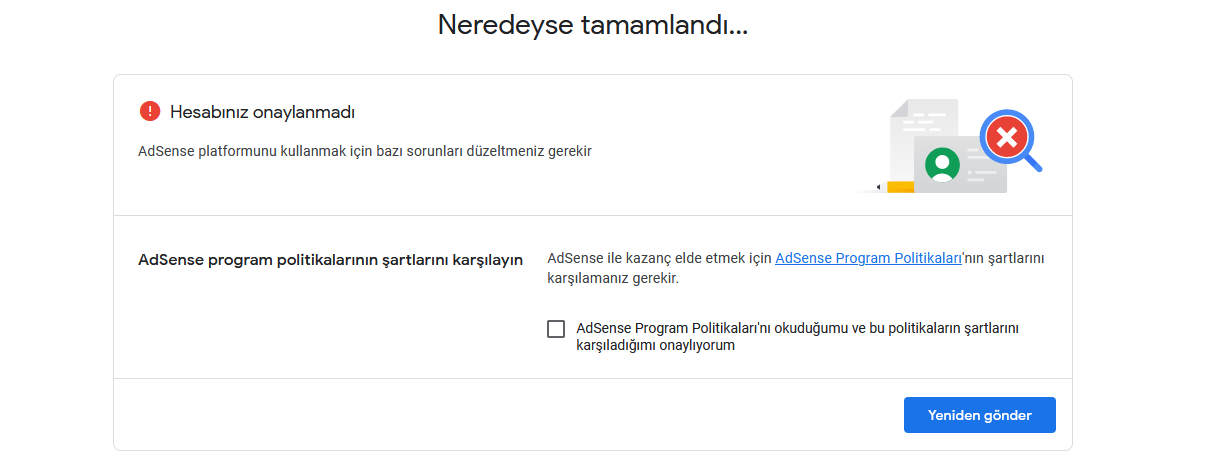This screenshot has height=474, width=1226.
Task: Click the Yeniden gönder button
Action: point(979,415)
